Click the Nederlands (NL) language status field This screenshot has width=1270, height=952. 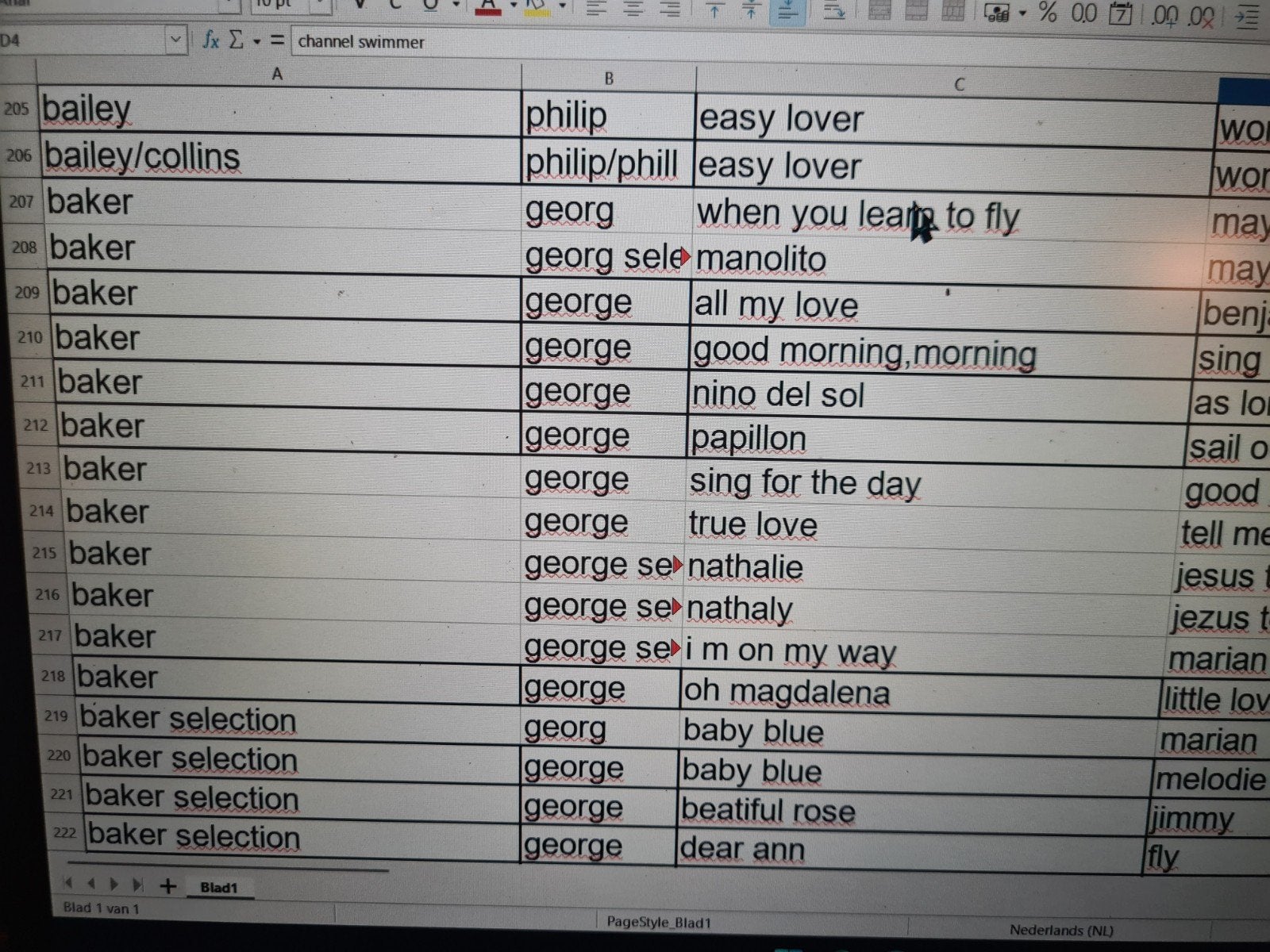1061,931
